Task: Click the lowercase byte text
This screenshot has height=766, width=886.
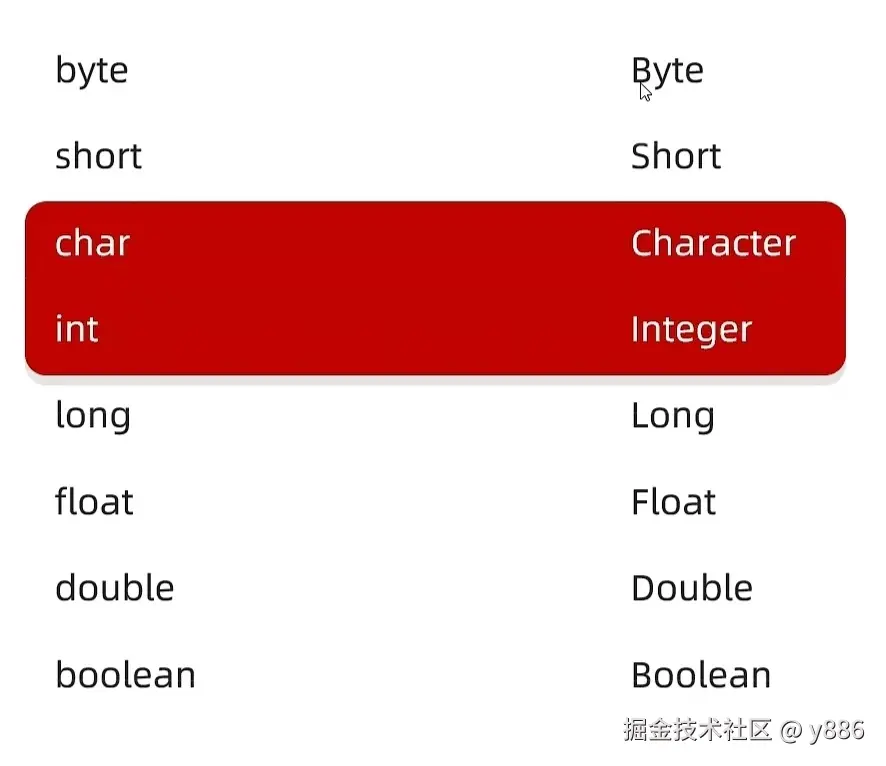Action: click(x=92, y=72)
